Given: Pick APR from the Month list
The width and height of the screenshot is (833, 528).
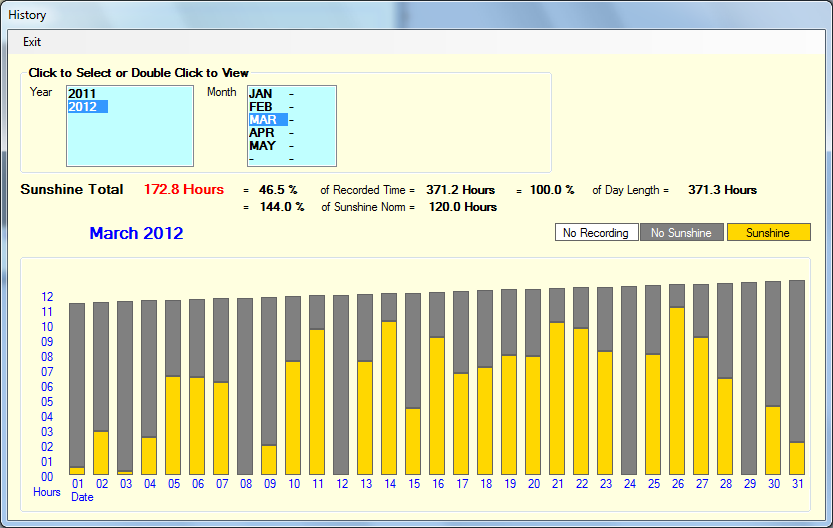Looking at the screenshot, I should pyautogui.click(x=262, y=133).
